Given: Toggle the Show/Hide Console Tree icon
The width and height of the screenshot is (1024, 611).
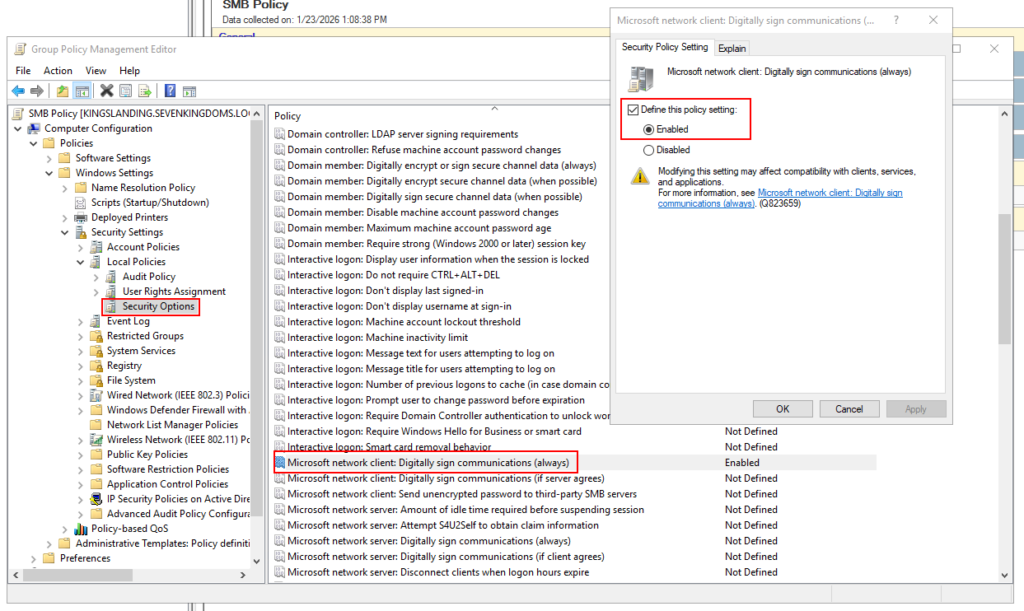Looking at the screenshot, I should [81, 91].
